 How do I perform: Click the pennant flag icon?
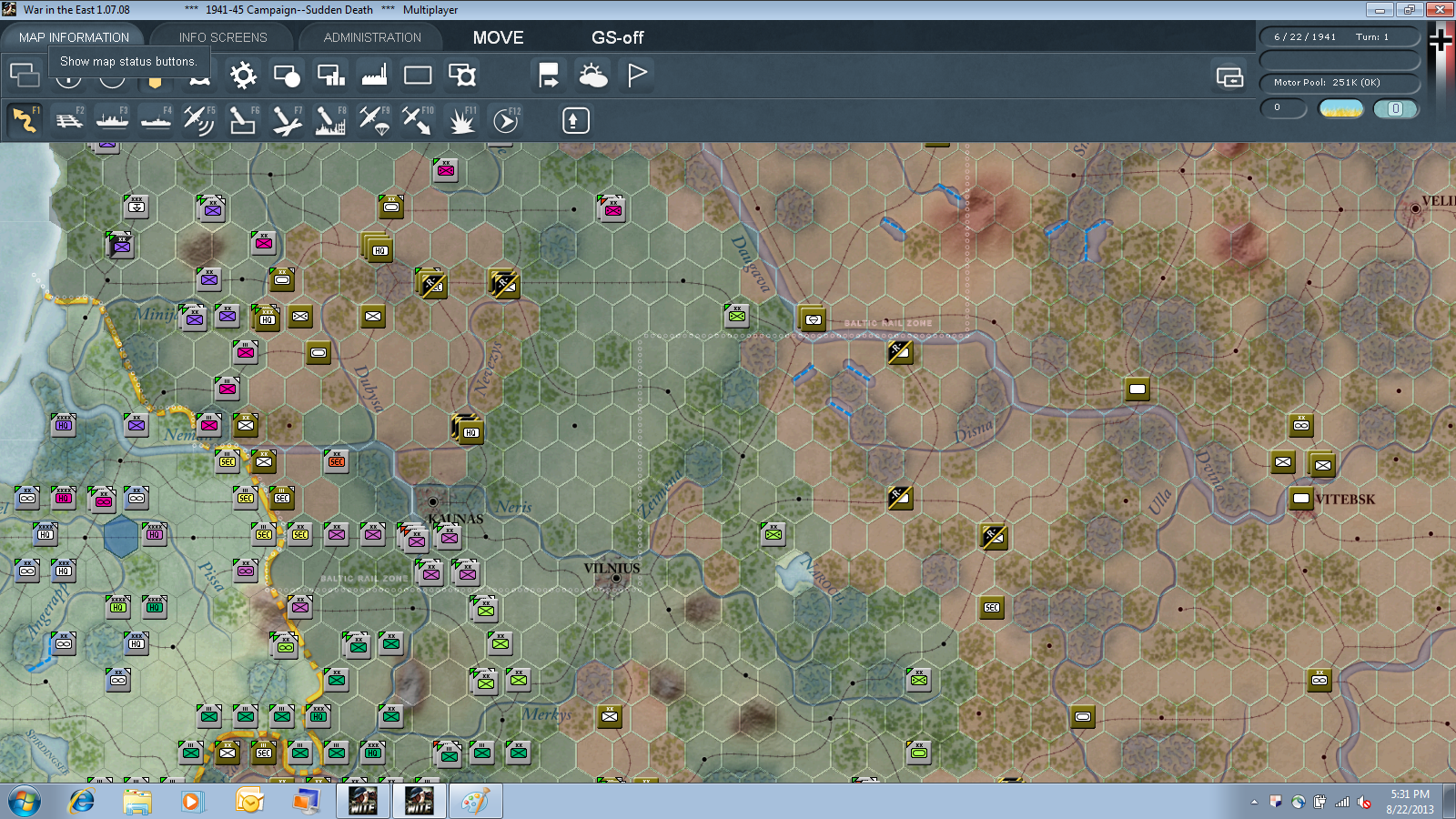click(636, 75)
